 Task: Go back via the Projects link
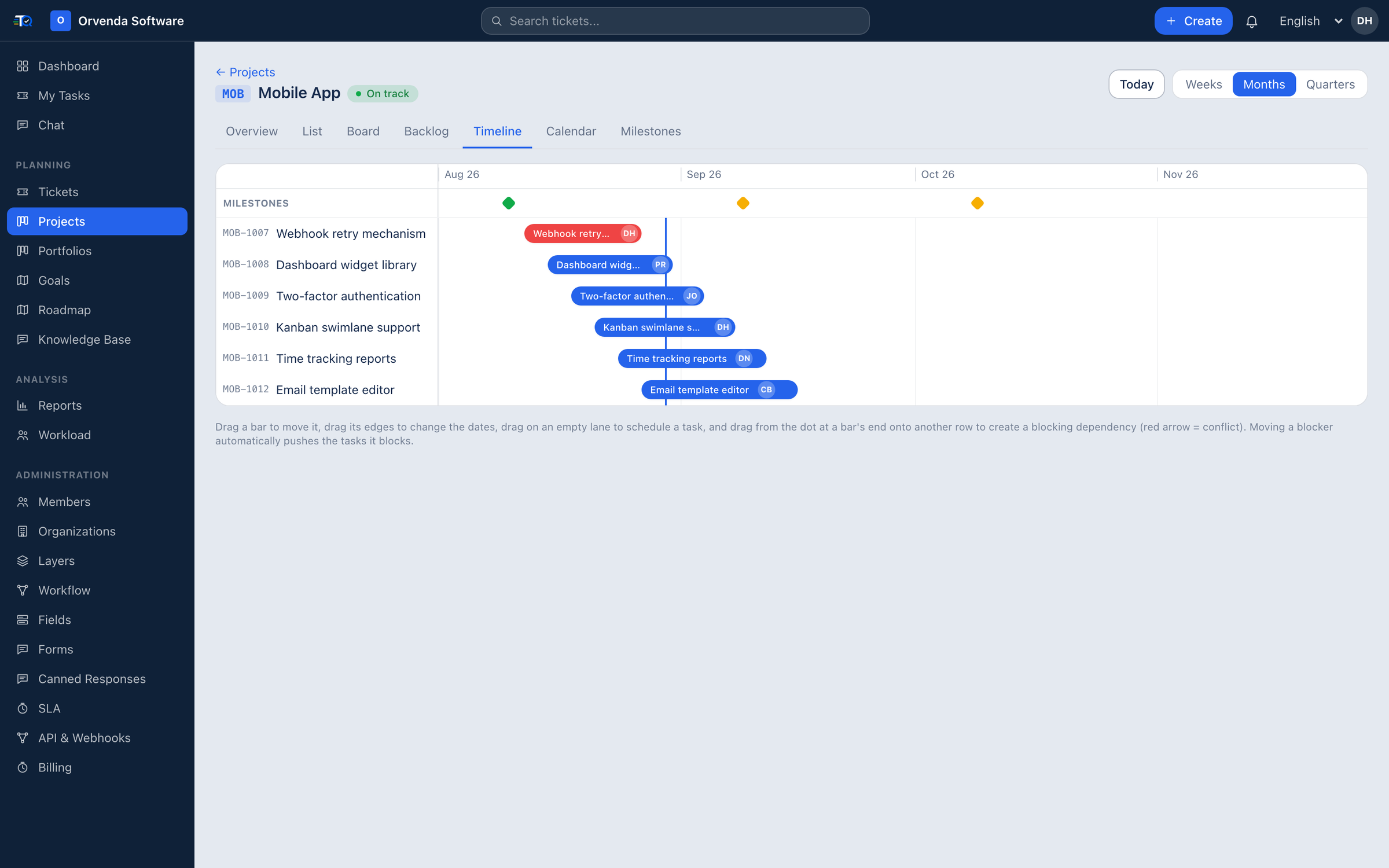[x=245, y=72]
